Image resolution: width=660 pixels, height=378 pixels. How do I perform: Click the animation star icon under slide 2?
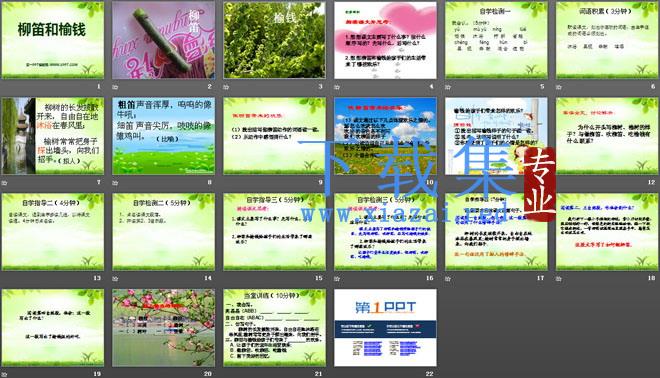click(115, 87)
